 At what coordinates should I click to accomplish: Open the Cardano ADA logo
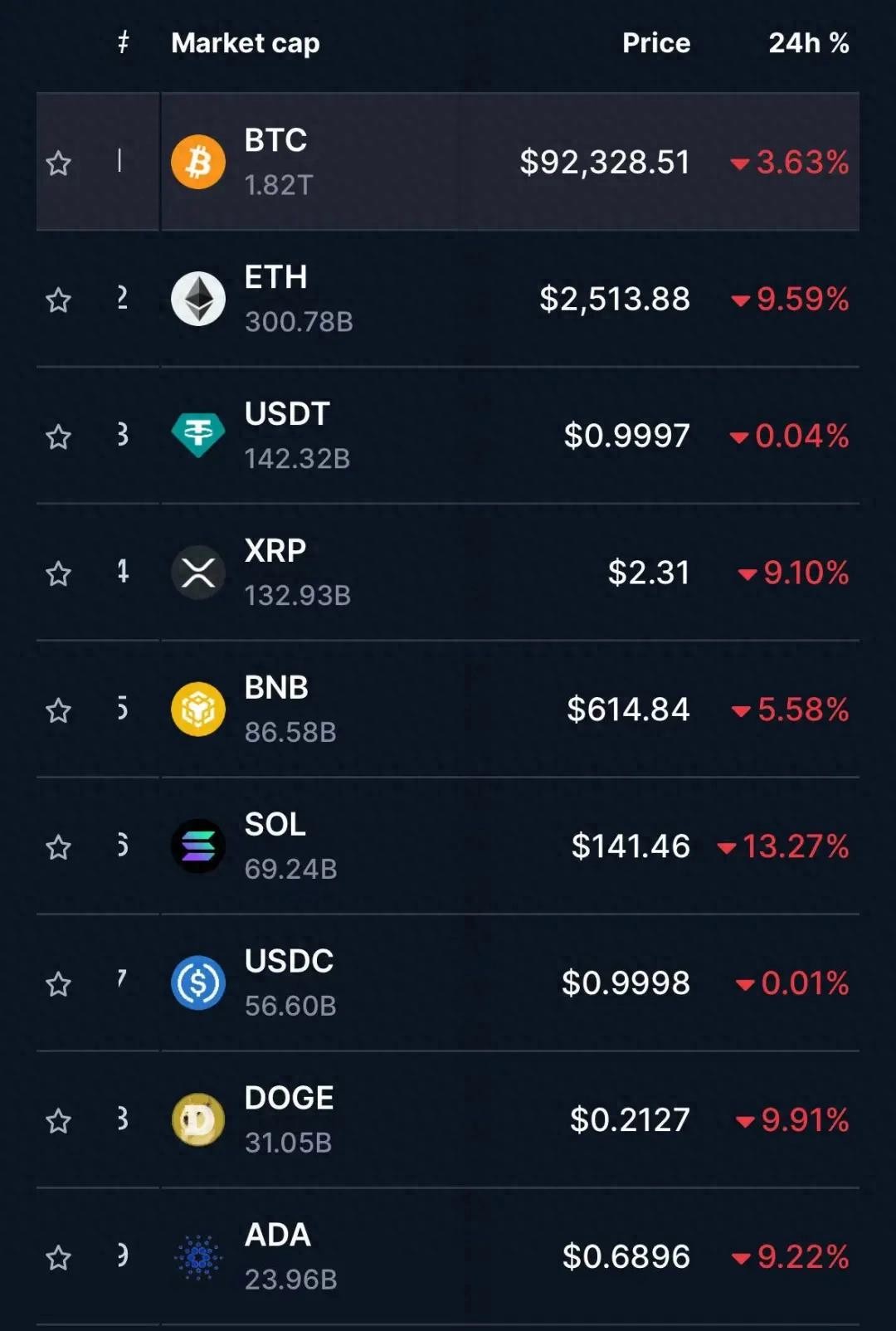point(198,1257)
